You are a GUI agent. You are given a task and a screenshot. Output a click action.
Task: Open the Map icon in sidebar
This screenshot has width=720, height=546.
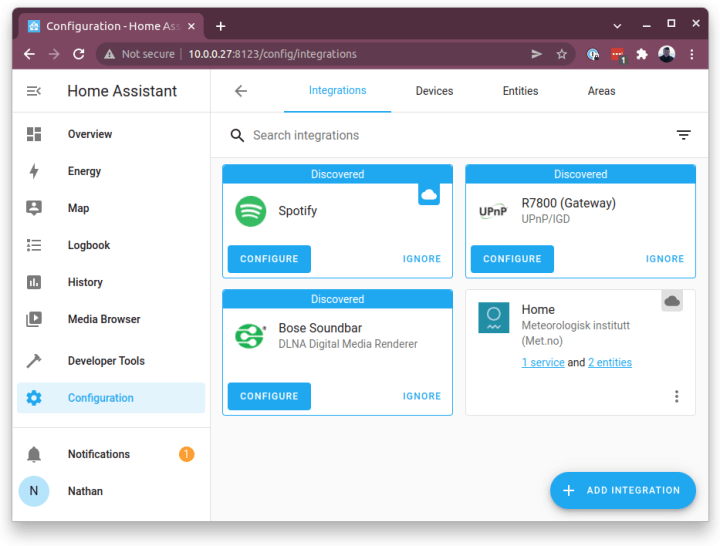point(34,208)
